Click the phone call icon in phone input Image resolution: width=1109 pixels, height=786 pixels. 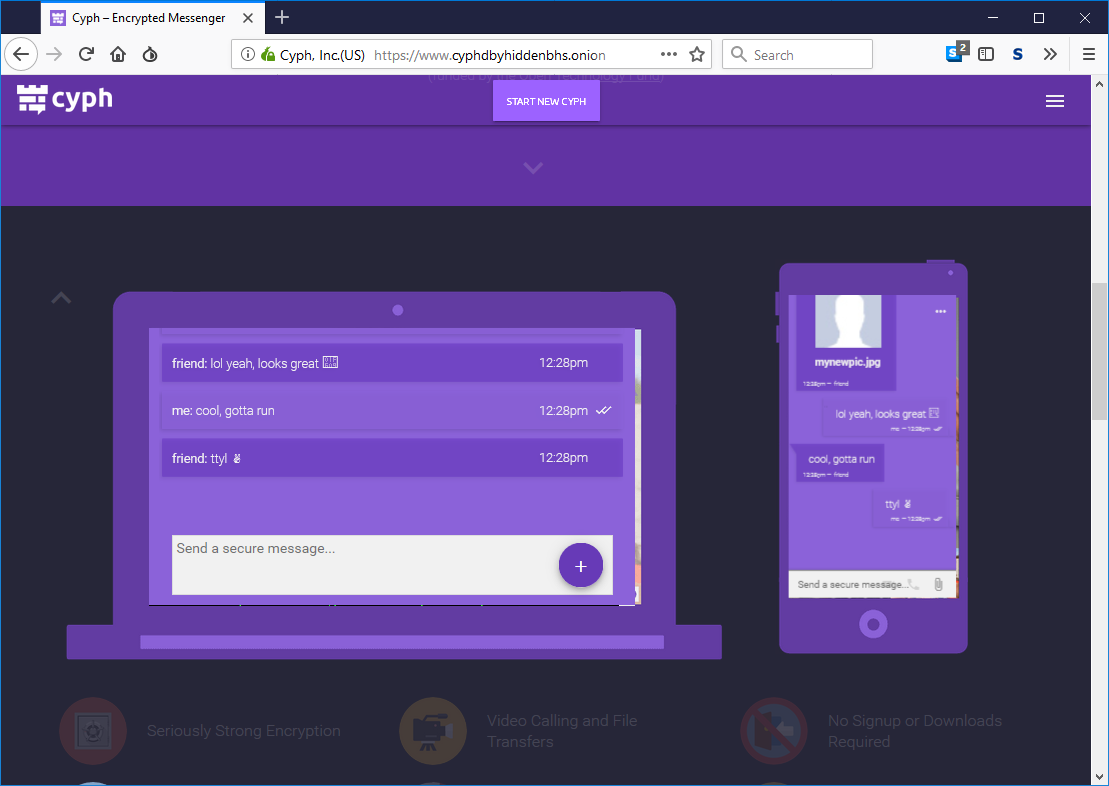click(x=914, y=584)
